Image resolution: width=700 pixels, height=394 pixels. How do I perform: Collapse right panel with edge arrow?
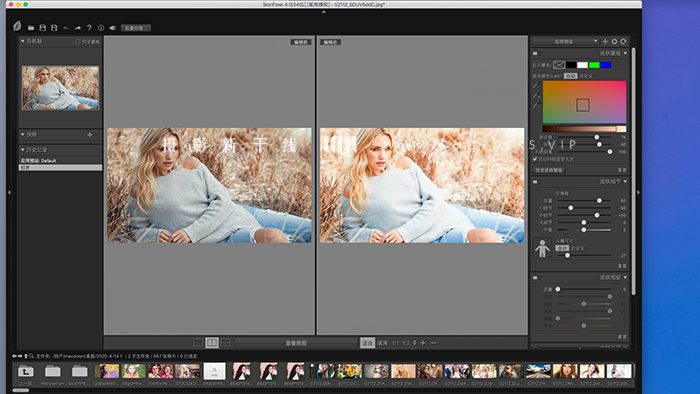[638, 192]
